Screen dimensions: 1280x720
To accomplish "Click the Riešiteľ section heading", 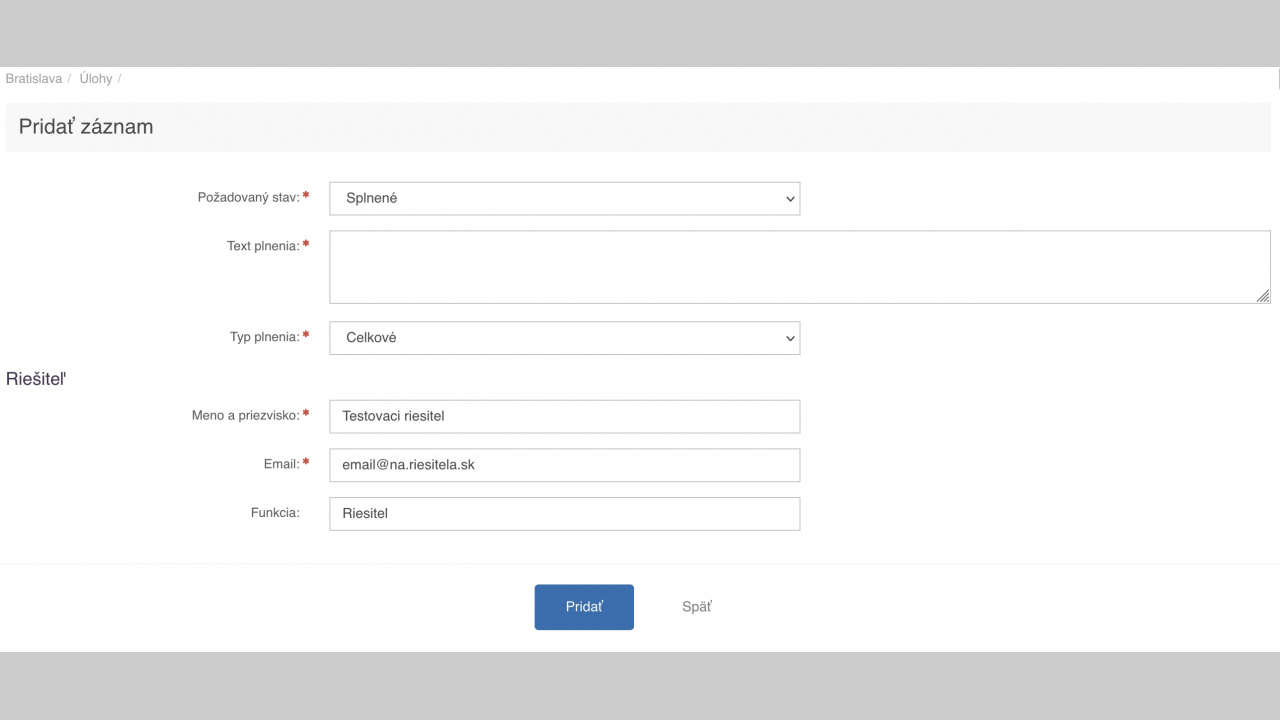I will point(36,379).
